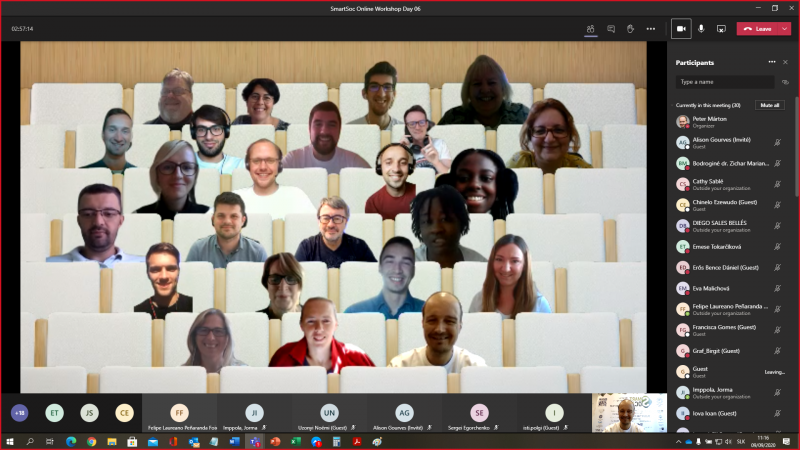Open the Show participants icon
Image resolution: width=800 pixels, height=450 pixels.
pos(591,29)
